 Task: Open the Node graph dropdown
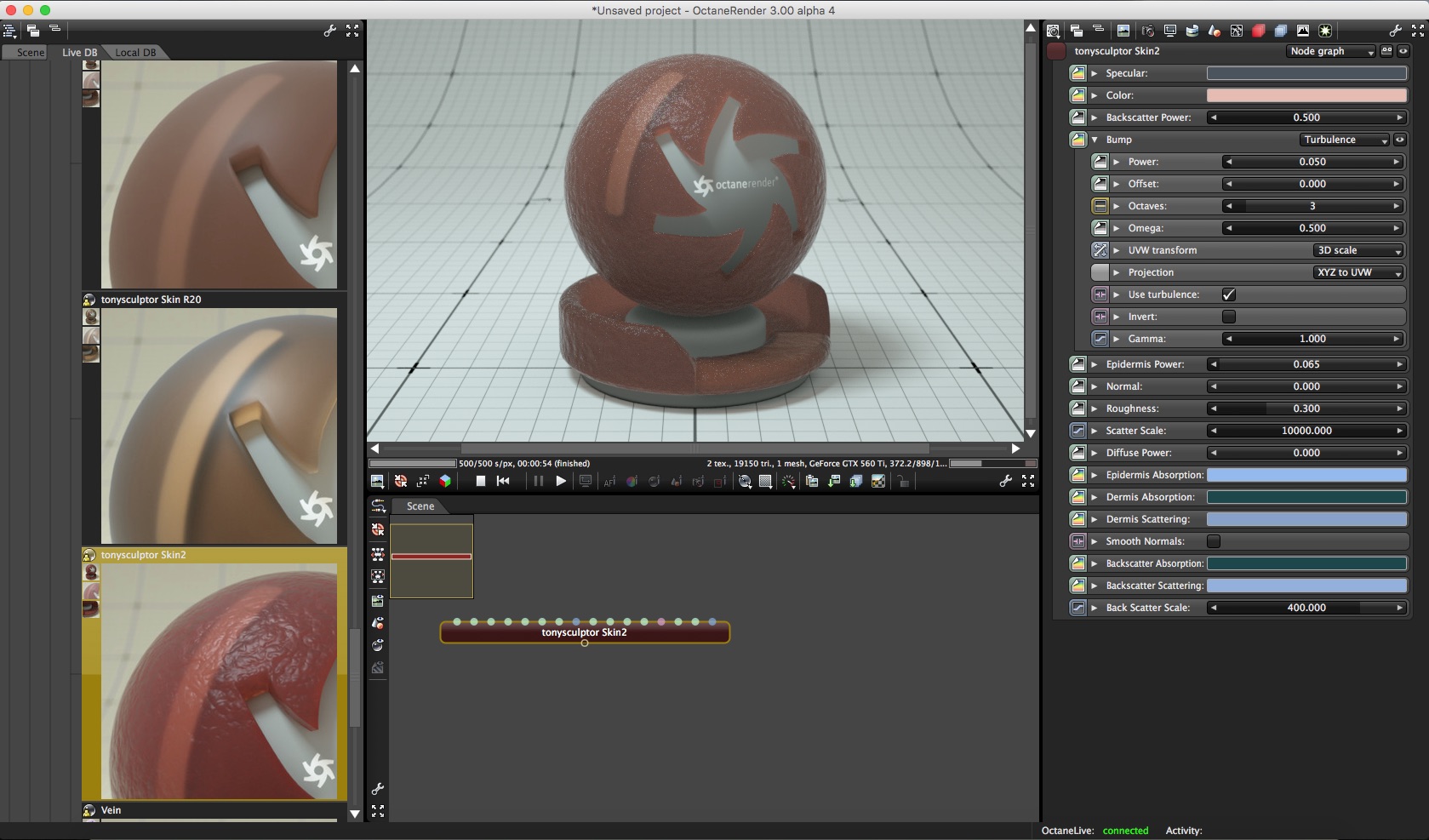[x=1331, y=51]
